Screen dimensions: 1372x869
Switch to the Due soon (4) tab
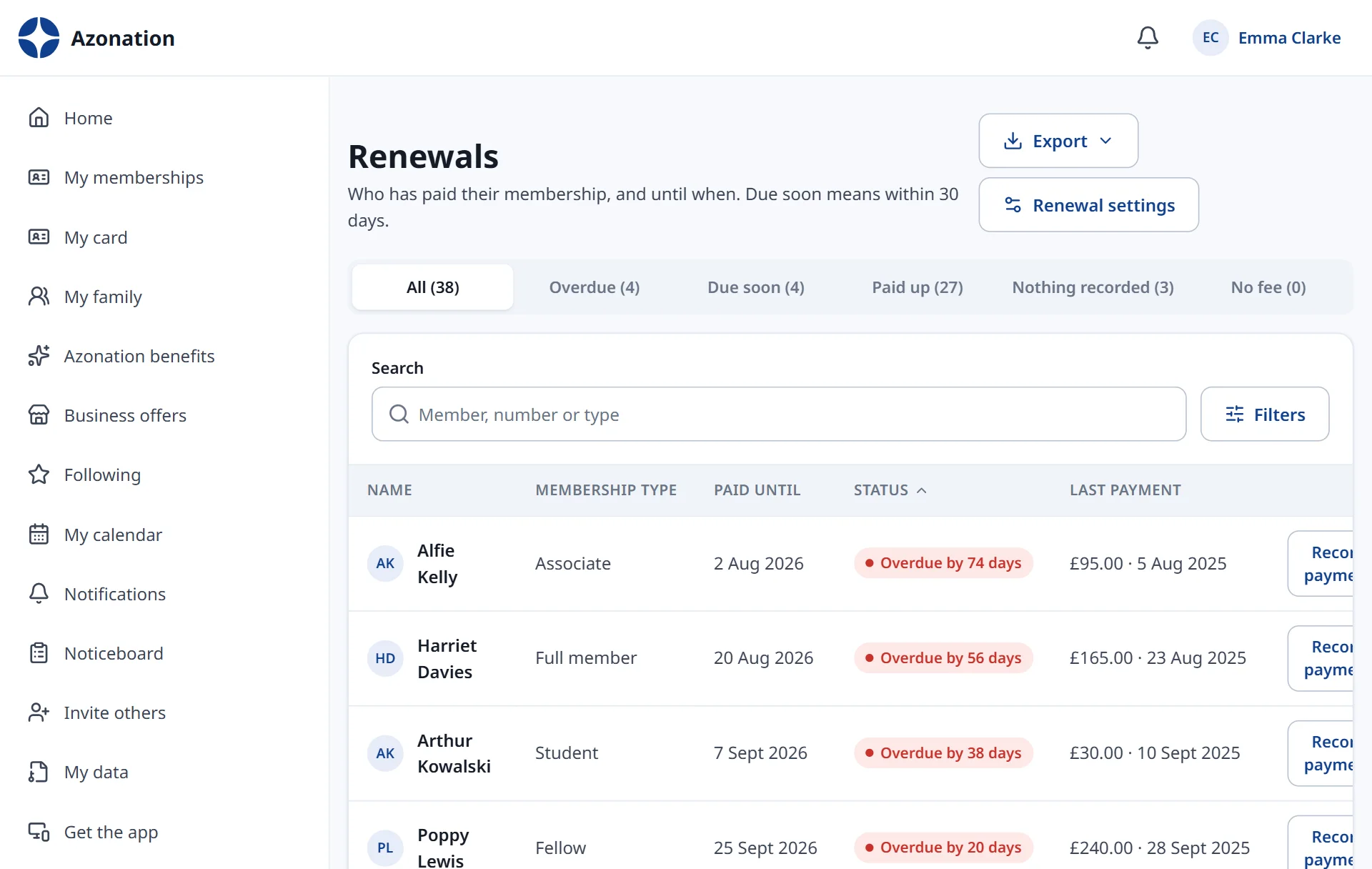coord(756,287)
